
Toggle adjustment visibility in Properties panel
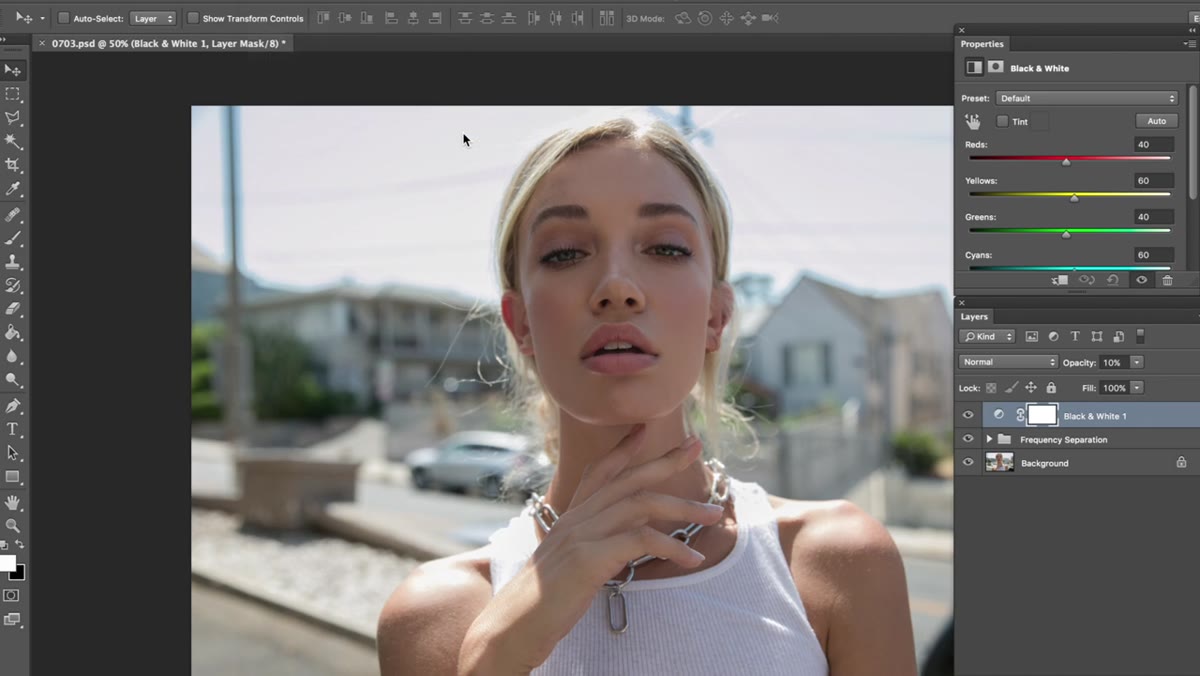1141,281
